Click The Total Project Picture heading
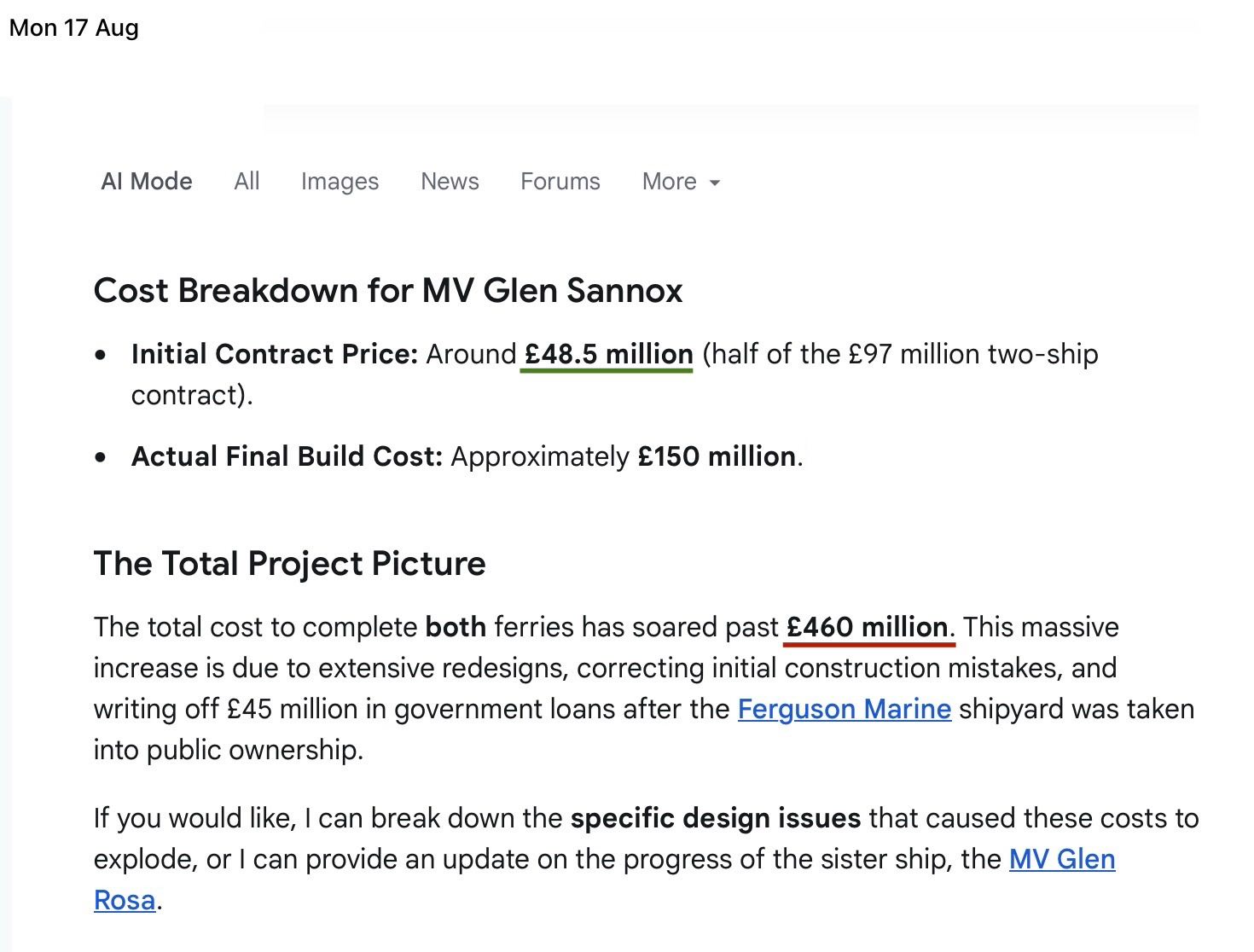 290,563
